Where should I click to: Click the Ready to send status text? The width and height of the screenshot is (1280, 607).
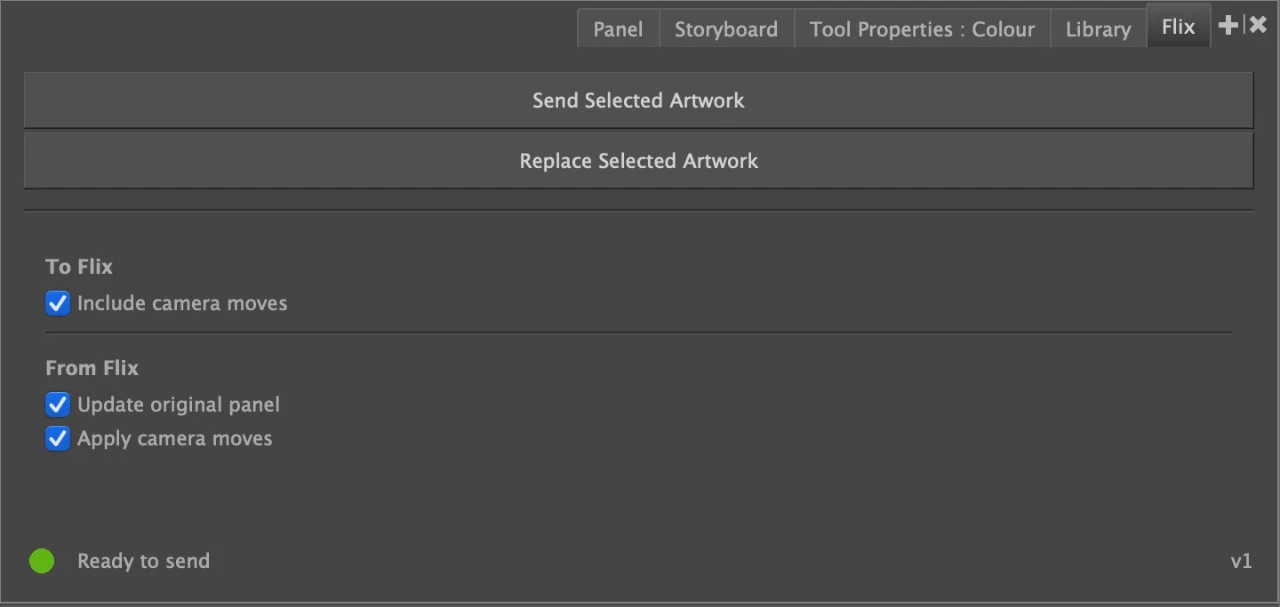pos(143,561)
